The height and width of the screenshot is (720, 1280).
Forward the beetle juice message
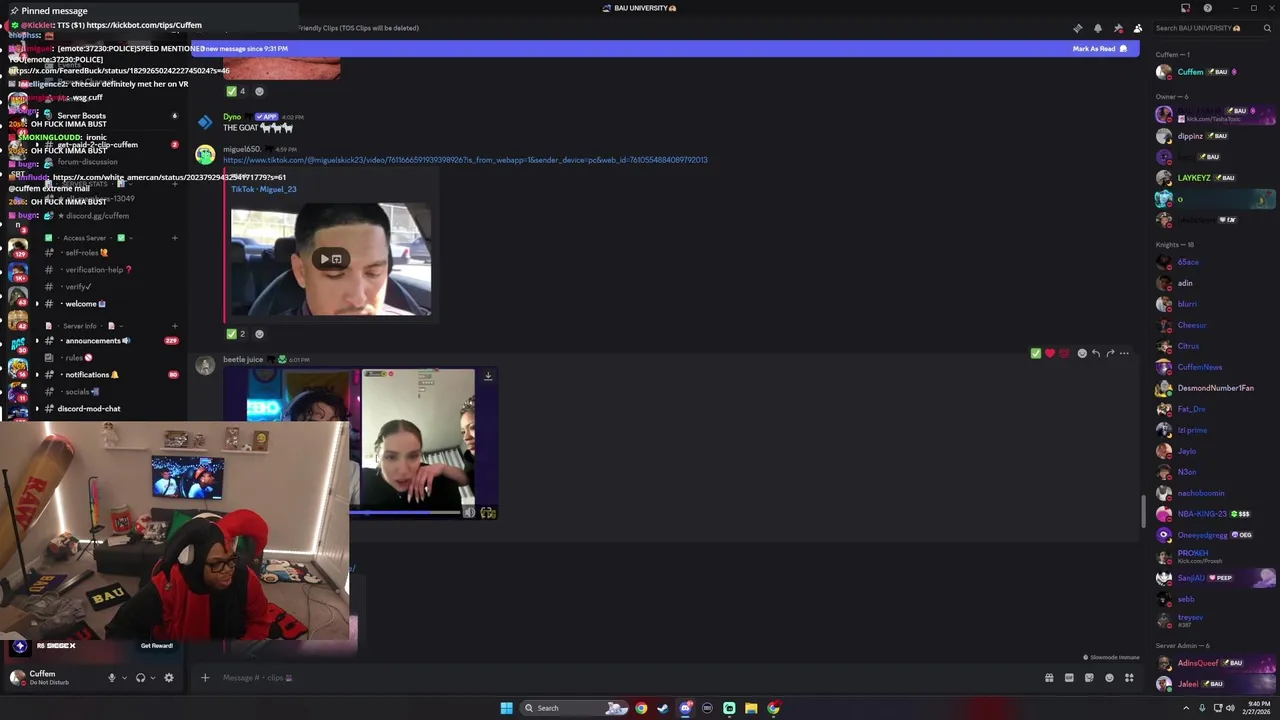point(1110,353)
